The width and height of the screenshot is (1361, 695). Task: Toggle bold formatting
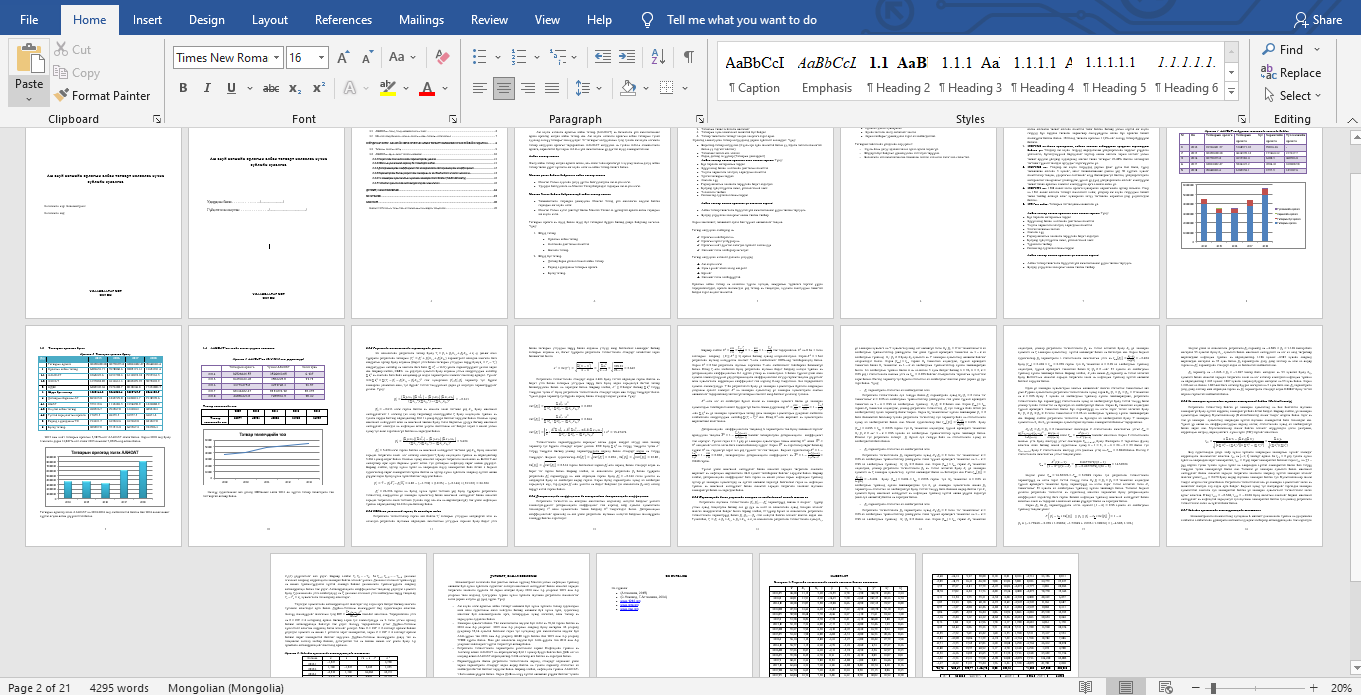183,88
